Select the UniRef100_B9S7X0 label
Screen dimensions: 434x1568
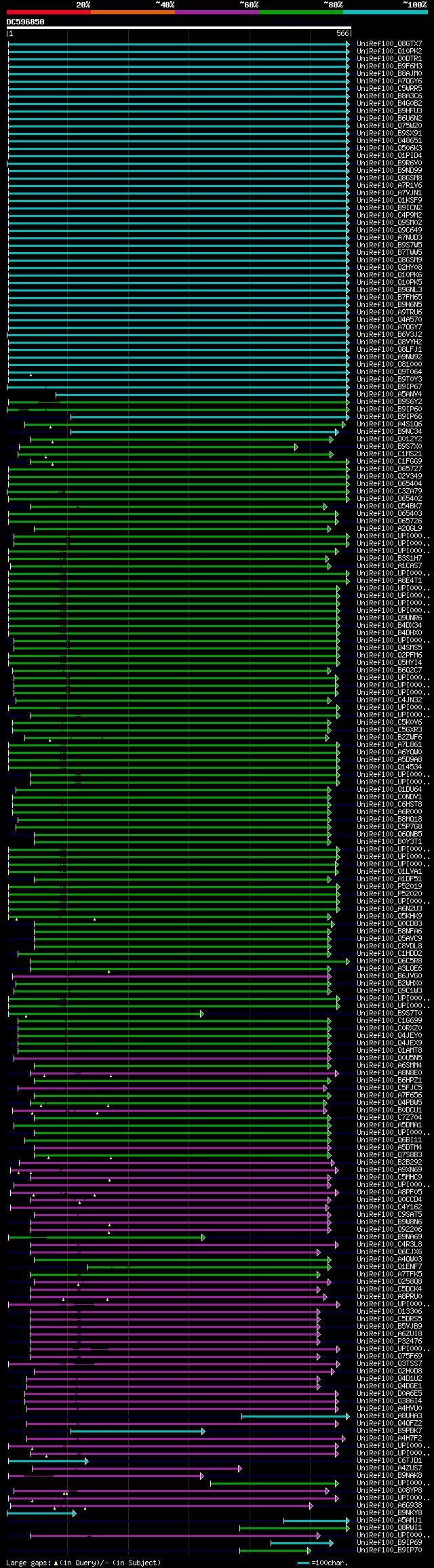[389, 447]
